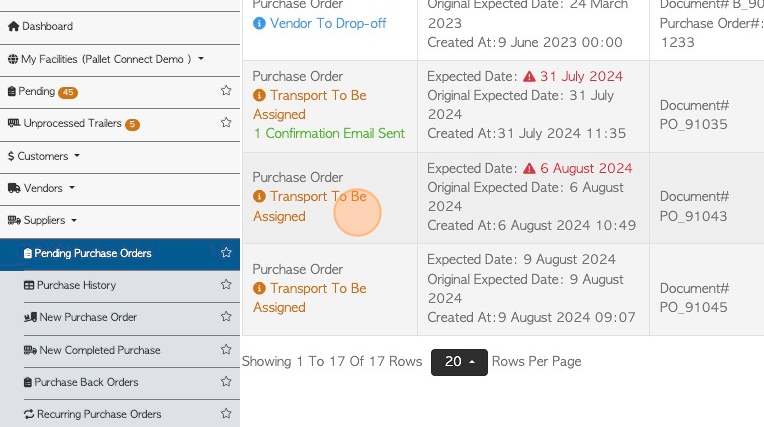Viewport: 764px width, 427px height.
Task: Expand the Vendors menu section
Action: click(41, 188)
